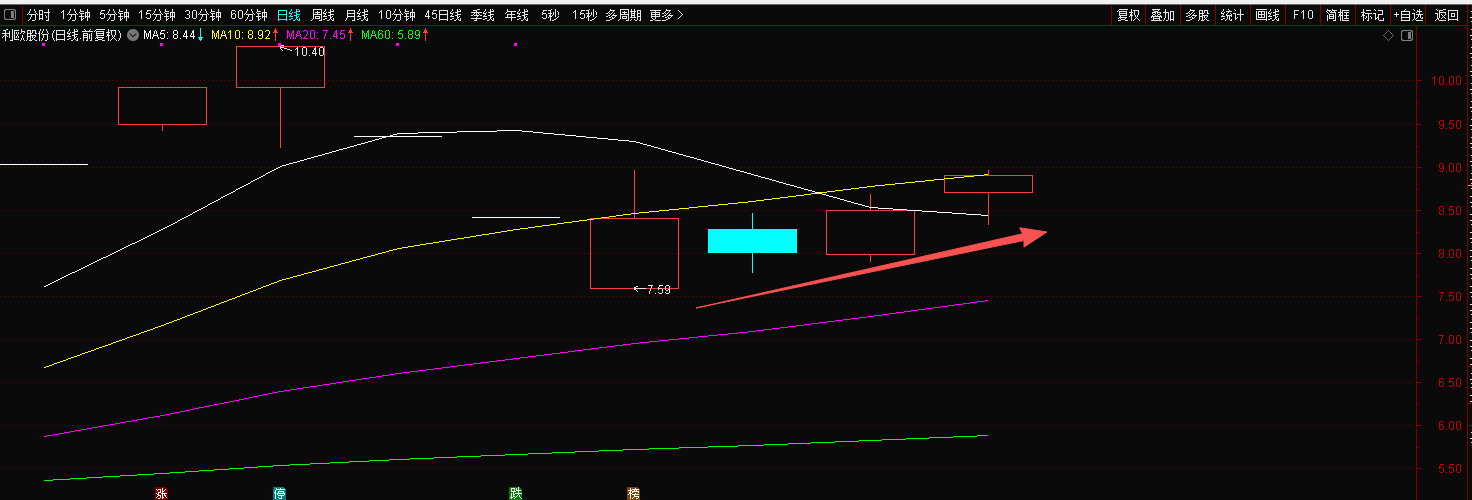1472x500 pixels.
Task: Click the diamond marker icon in chart corner
Action: pyautogui.click(x=1388, y=36)
